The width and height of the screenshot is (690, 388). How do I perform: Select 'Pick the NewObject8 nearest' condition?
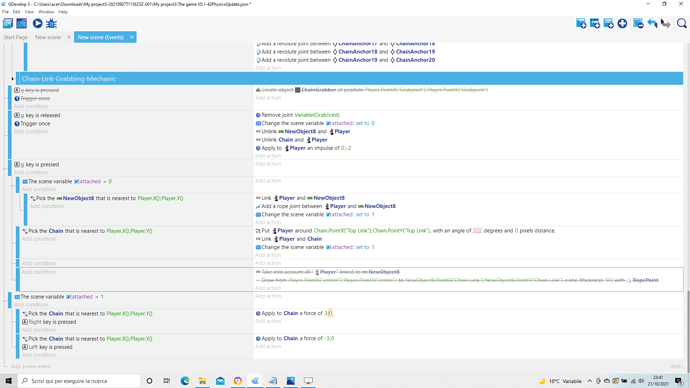point(106,198)
